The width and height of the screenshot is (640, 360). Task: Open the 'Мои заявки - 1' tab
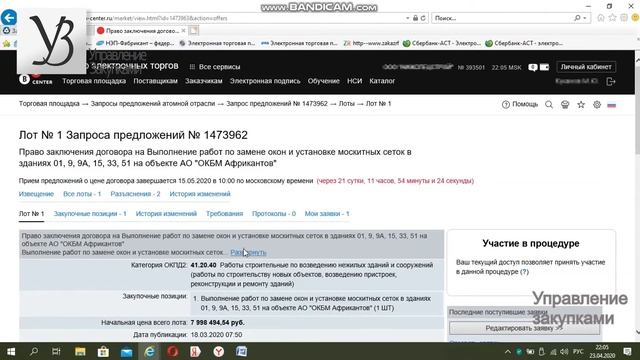click(327, 213)
